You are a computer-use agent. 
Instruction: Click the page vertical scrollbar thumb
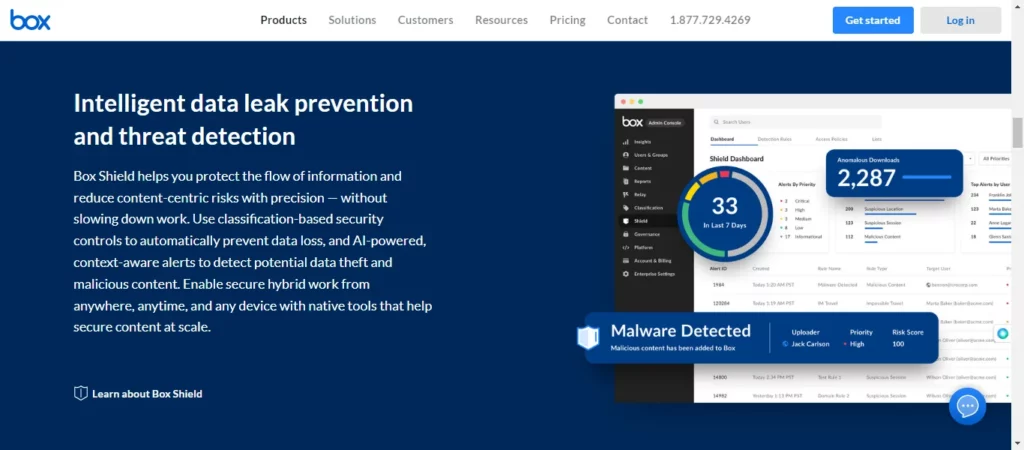pos(1017,133)
